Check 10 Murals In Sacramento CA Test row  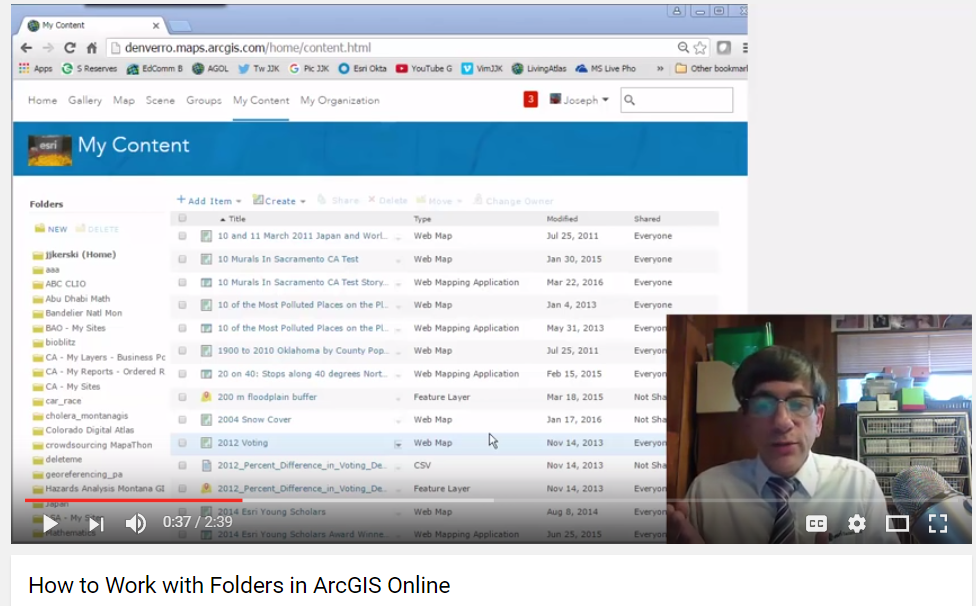[182, 259]
